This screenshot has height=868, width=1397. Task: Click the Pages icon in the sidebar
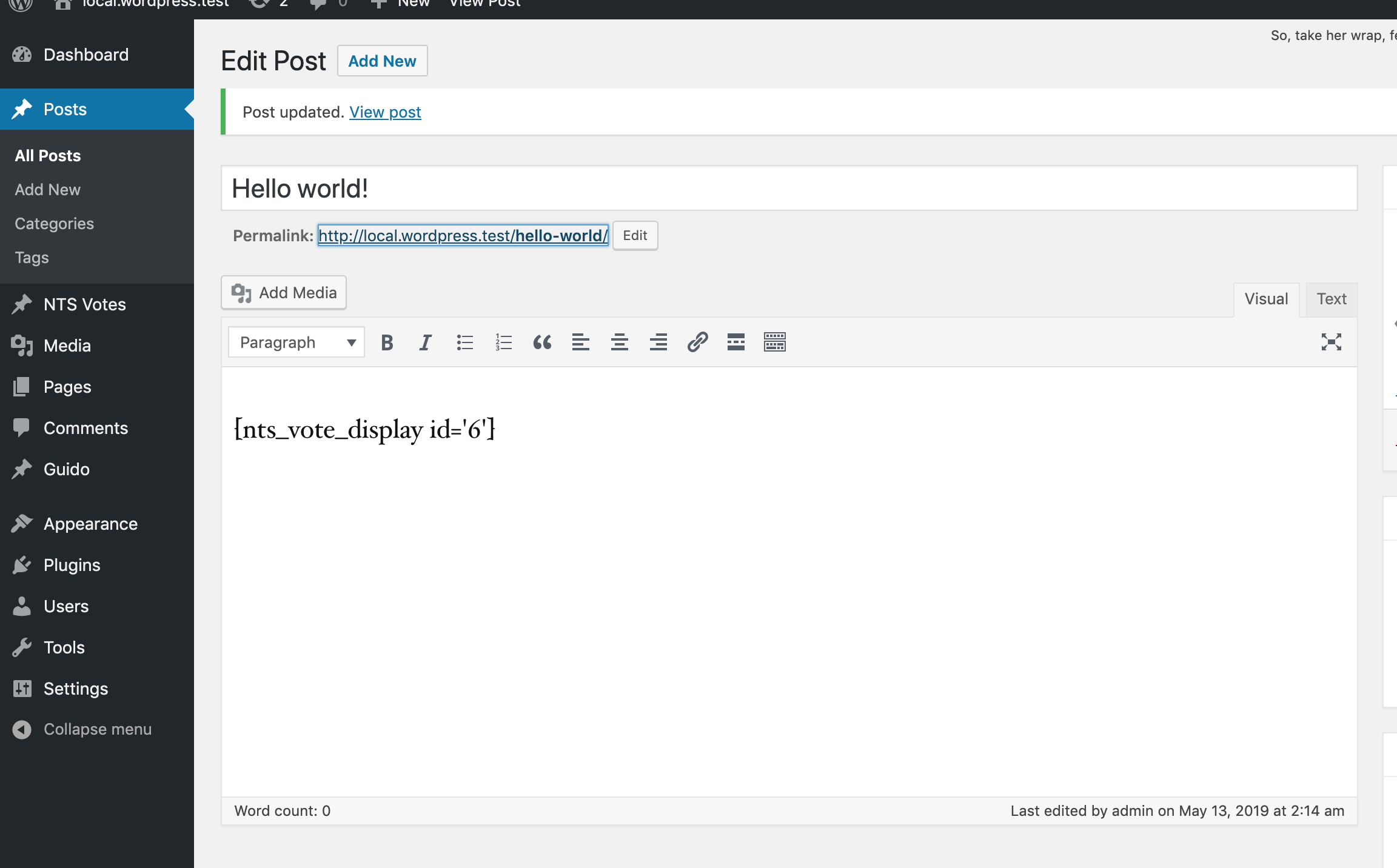click(x=22, y=387)
